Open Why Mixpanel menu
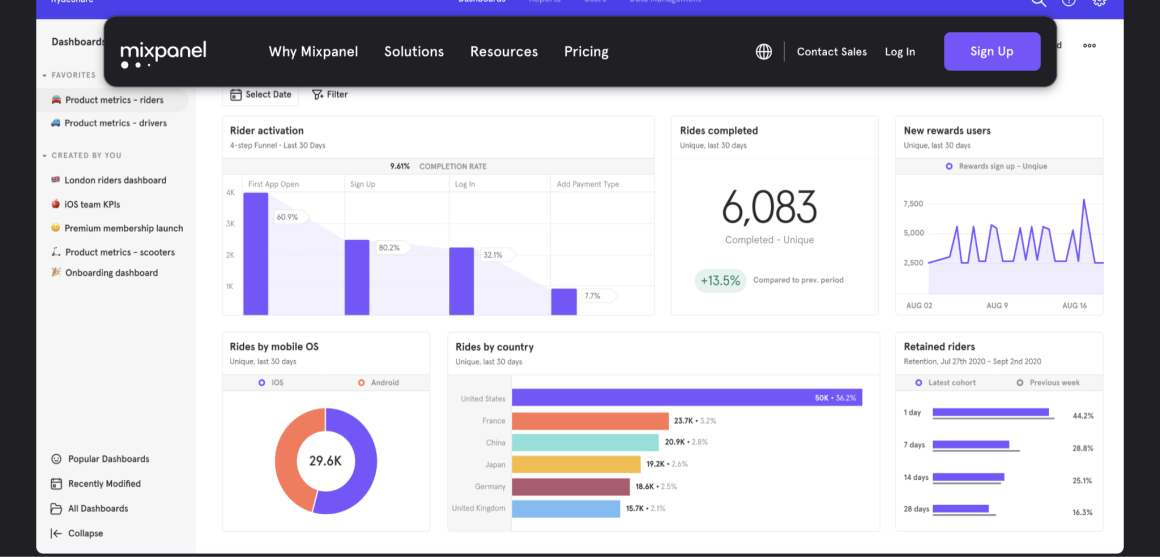Screen dimensions: 1160x557 (313, 52)
